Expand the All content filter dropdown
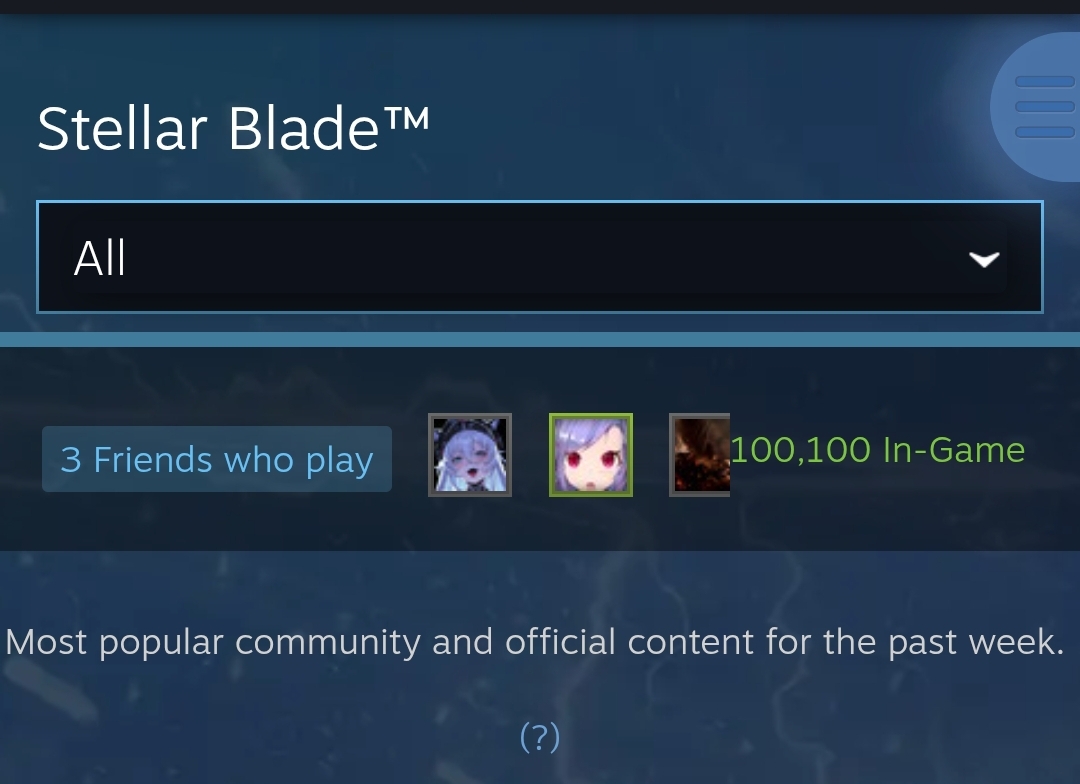Screen dimensions: 1080x784 [540, 257]
